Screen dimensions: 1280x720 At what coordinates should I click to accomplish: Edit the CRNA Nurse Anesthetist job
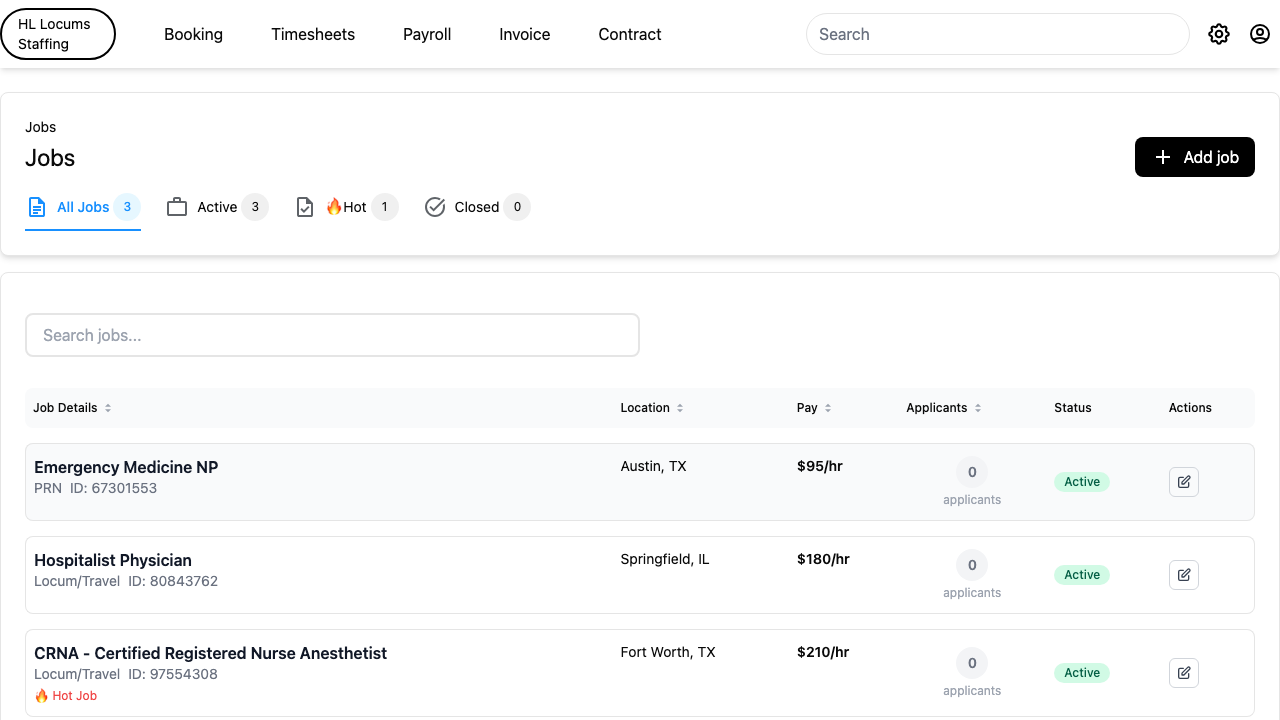[x=1184, y=673]
